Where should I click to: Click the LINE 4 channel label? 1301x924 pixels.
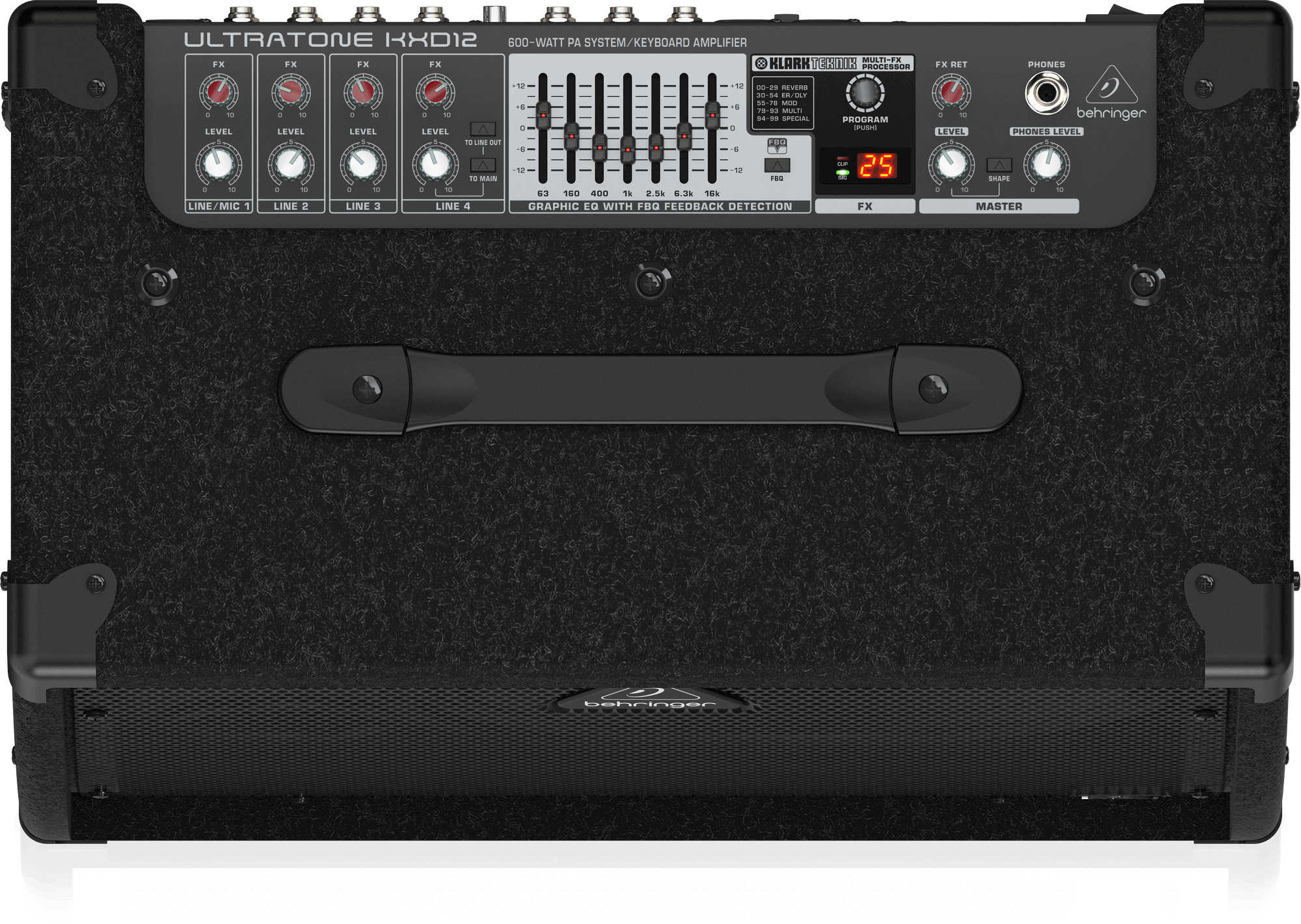pos(453,206)
